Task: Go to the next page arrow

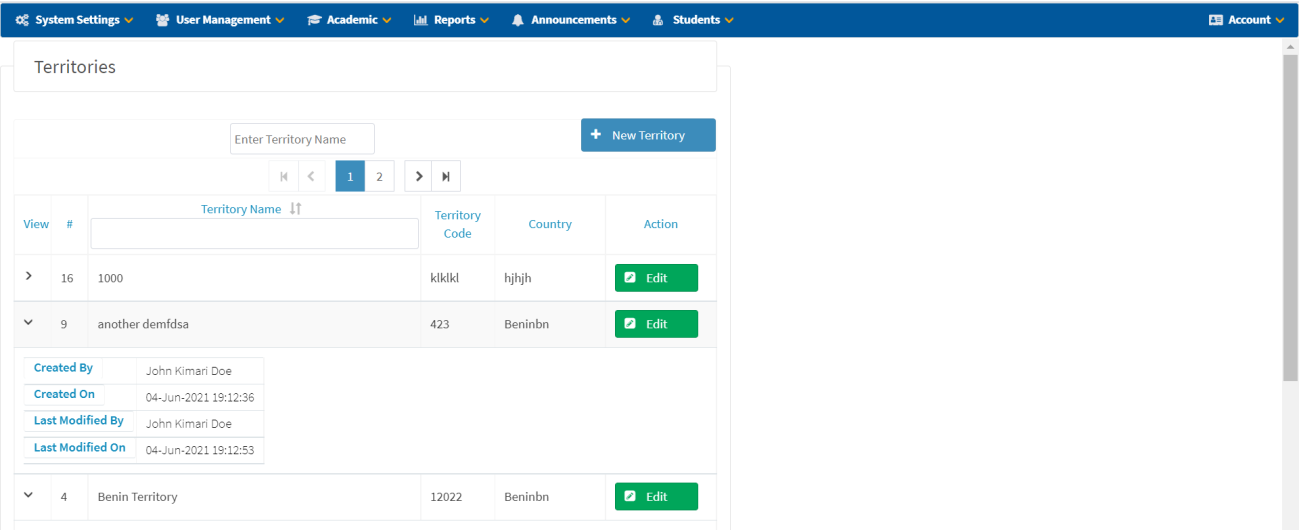Action: pyautogui.click(x=419, y=176)
